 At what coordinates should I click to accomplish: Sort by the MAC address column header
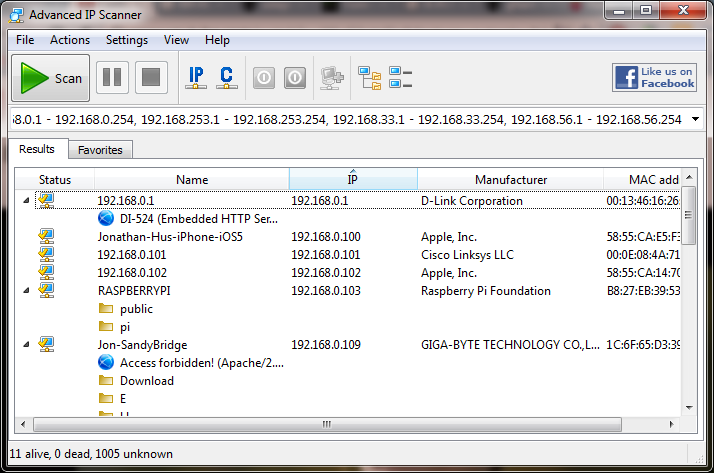[642, 180]
